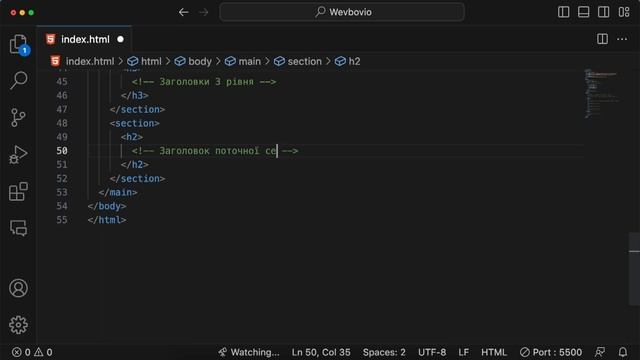Select the index.html editor tab
Image resolution: width=640 pixels, height=360 pixels.
point(84,39)
